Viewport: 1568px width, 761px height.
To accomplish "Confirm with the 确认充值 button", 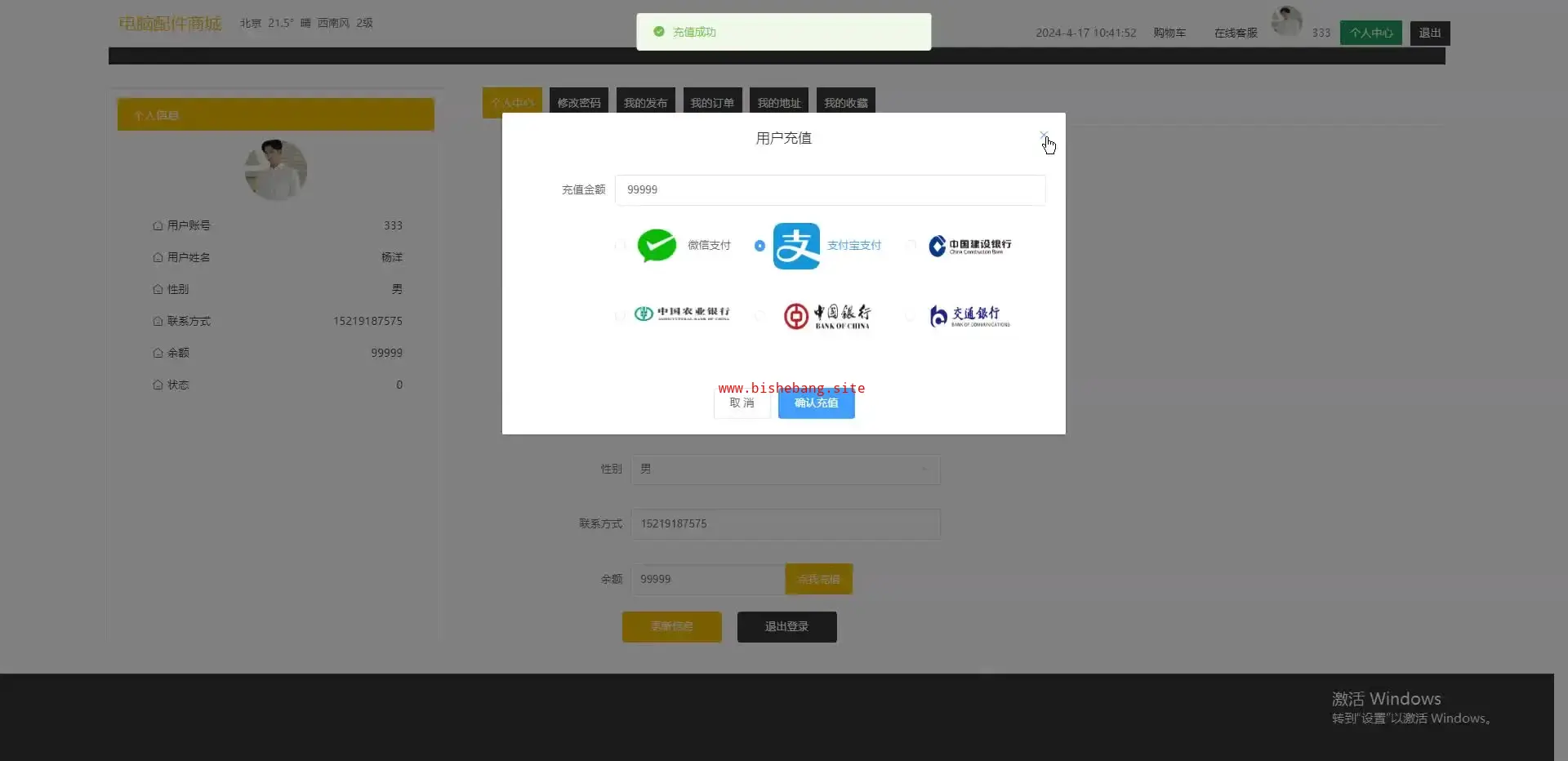I will 817,403.
